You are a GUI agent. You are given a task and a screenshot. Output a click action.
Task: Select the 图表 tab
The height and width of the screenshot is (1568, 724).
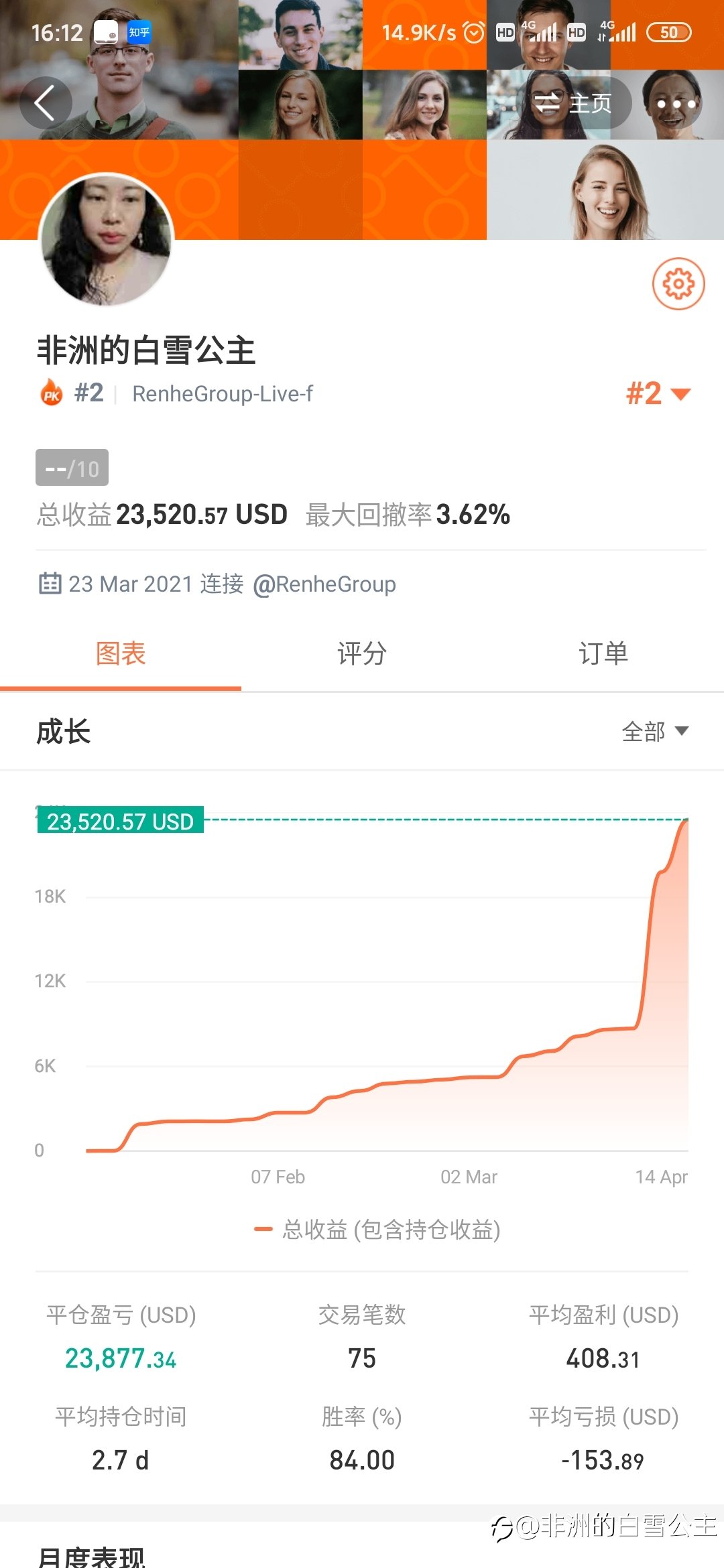coord(121,653)
